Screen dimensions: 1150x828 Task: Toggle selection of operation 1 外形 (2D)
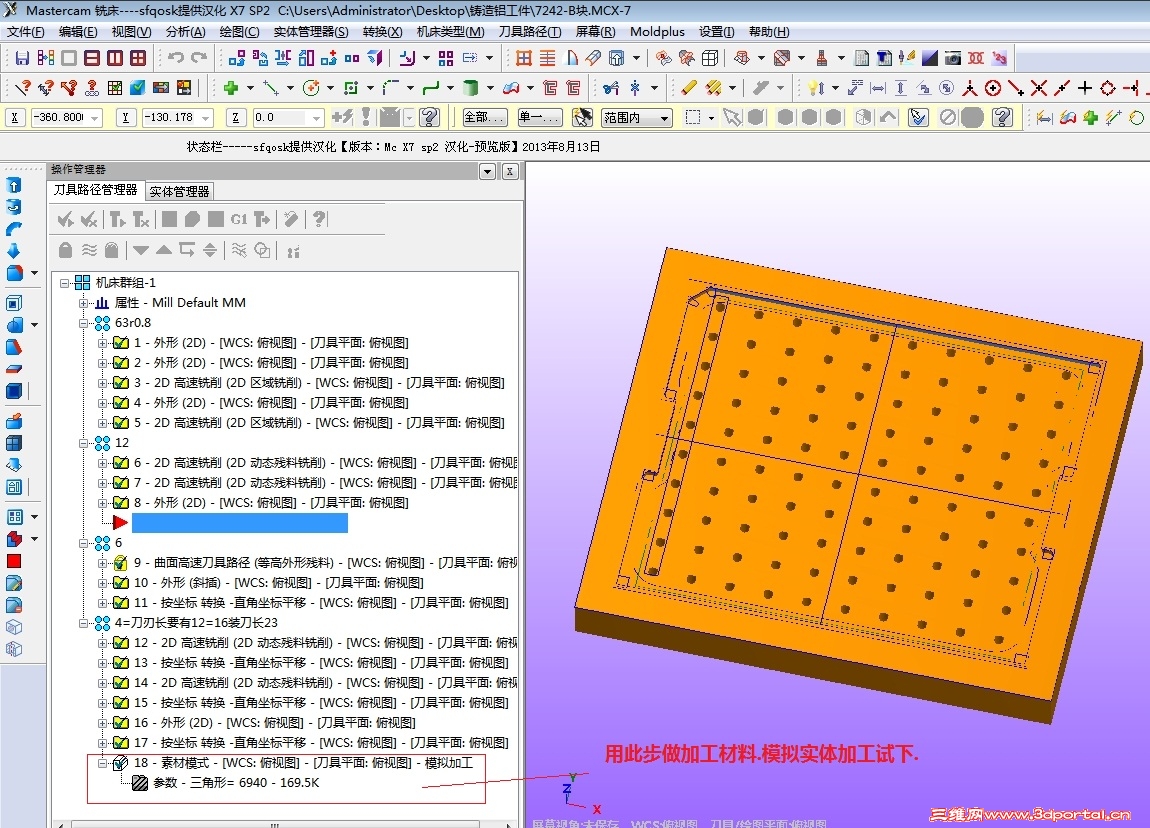click(x=121, y=342)
